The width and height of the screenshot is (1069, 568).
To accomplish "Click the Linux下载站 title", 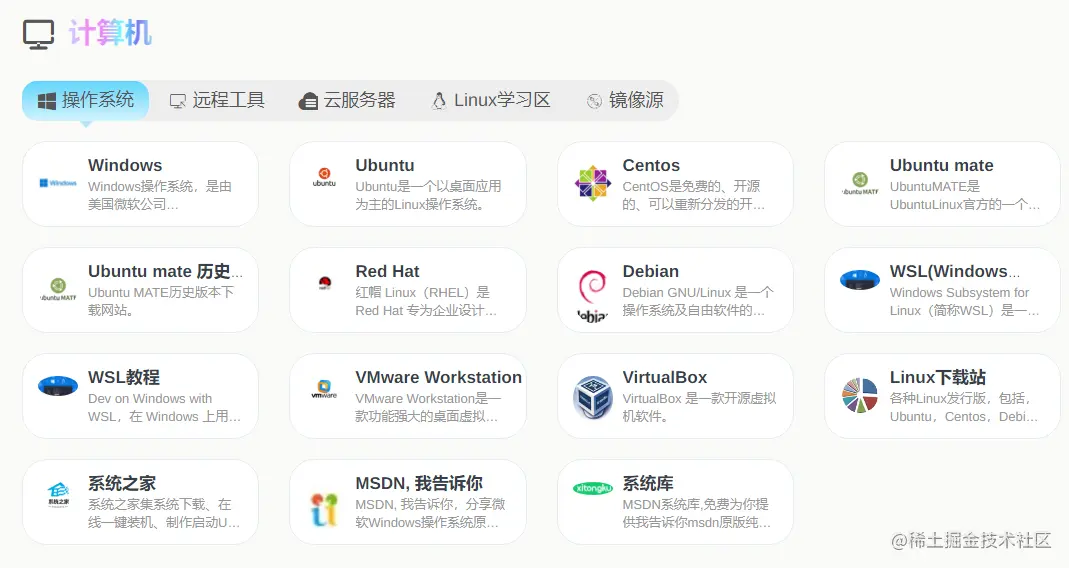I will point(937,377).
